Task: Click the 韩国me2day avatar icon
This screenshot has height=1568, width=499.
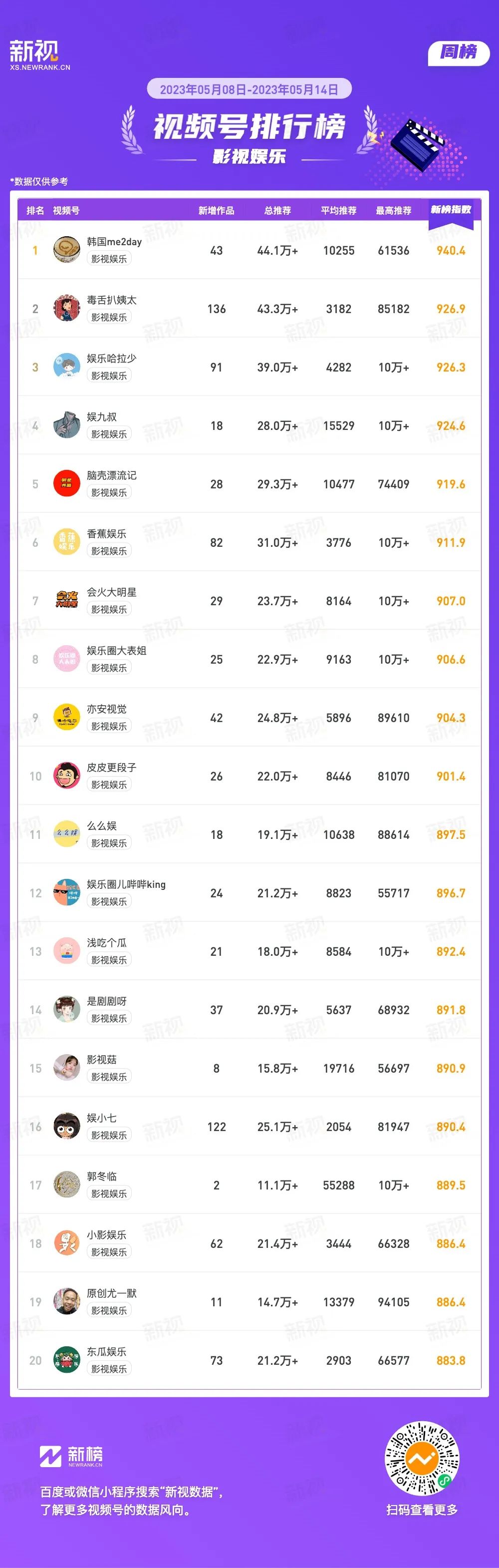Action: coord(67,250)
